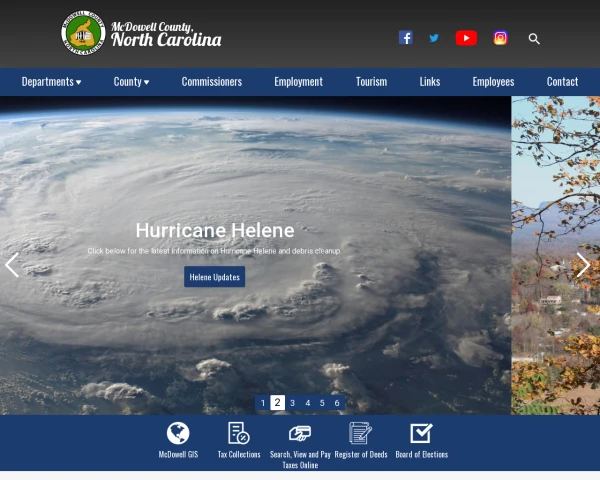Click the McDowell GIS text link
This screenshot has height=480, width=600.
[x=178, y=454]
